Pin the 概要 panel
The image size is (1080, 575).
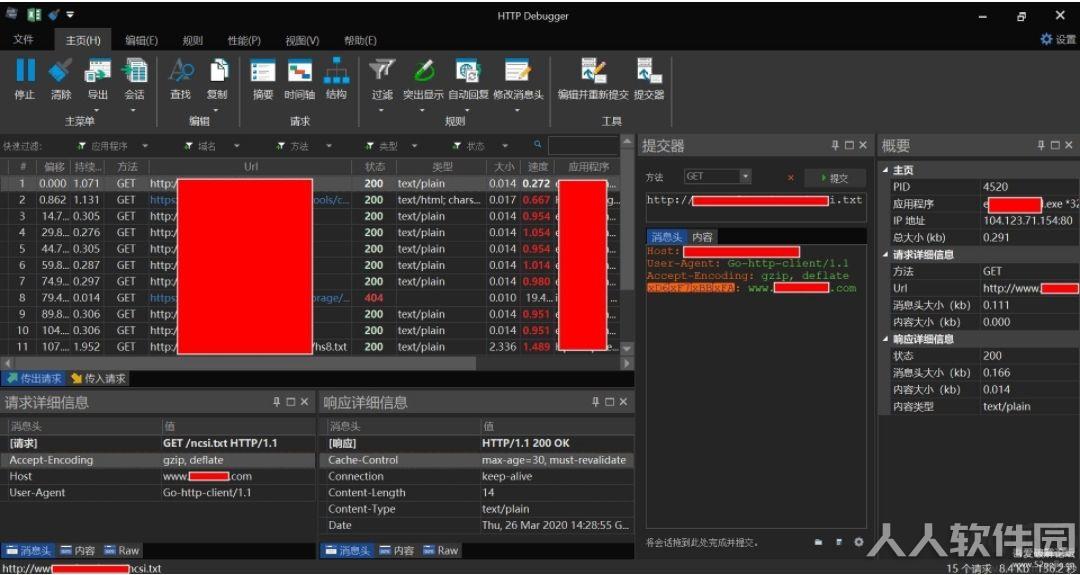[1041, 145]
